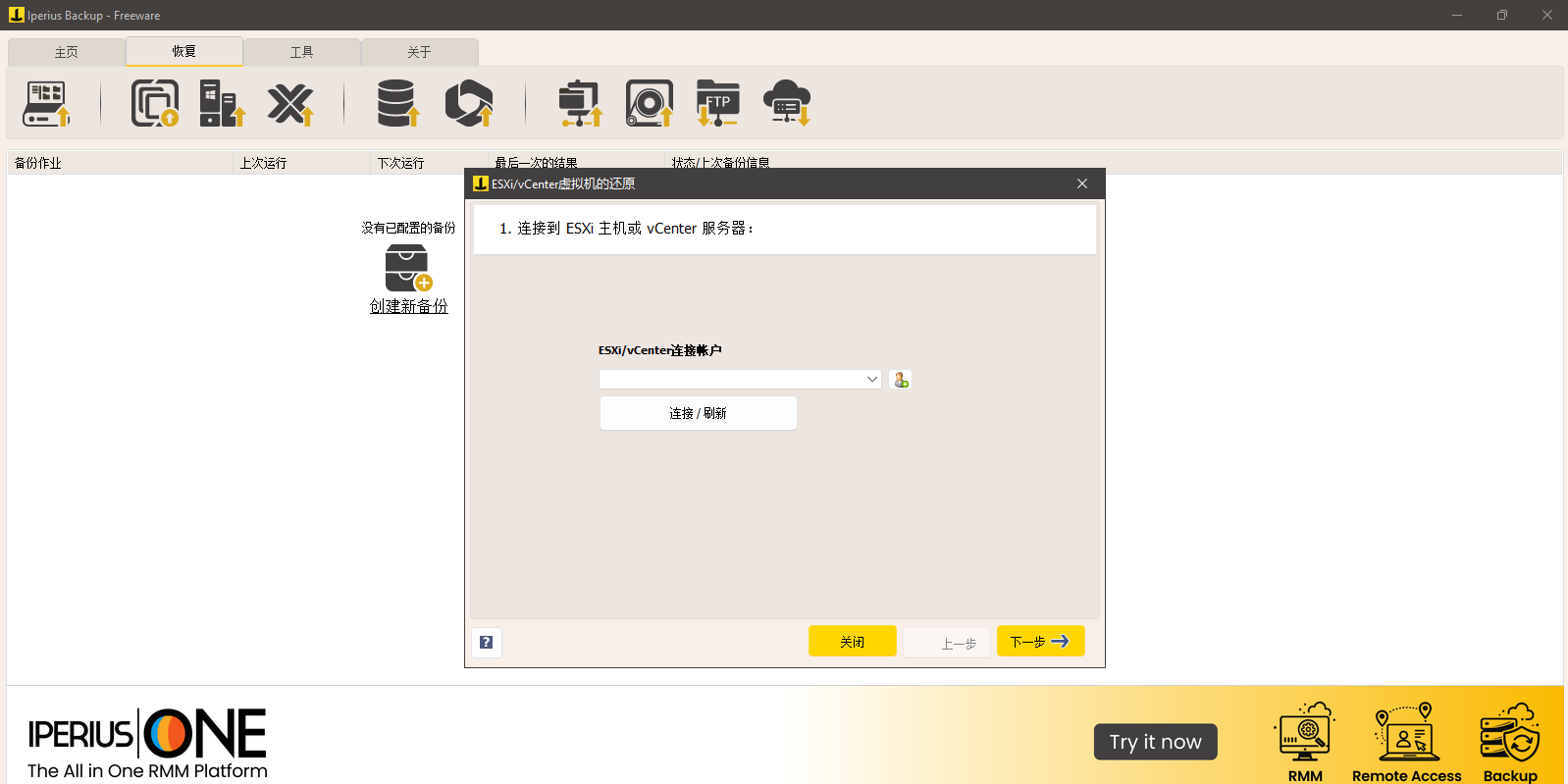Click the Microsoft 365 restore icon
1568x784 pixels.
(469, 103)
